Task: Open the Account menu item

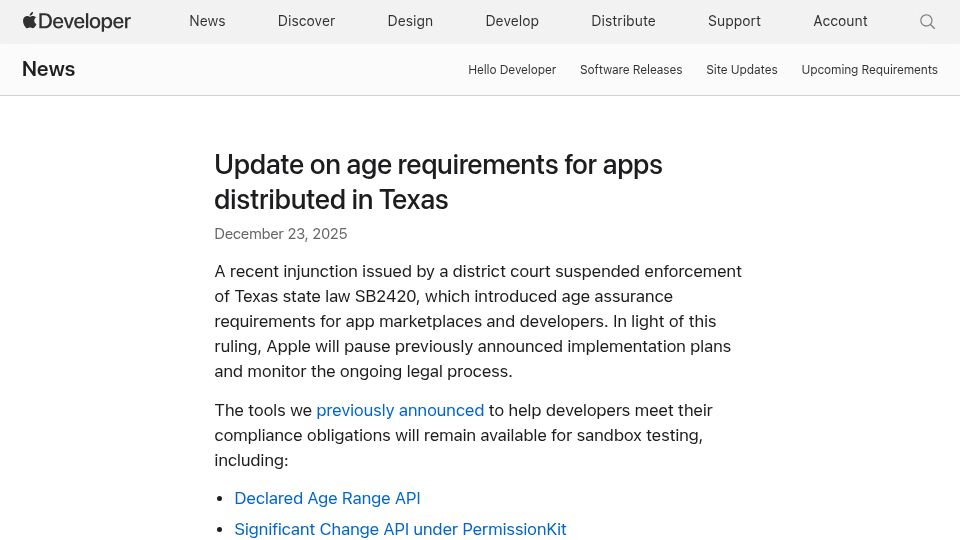Action: [840, 21]
